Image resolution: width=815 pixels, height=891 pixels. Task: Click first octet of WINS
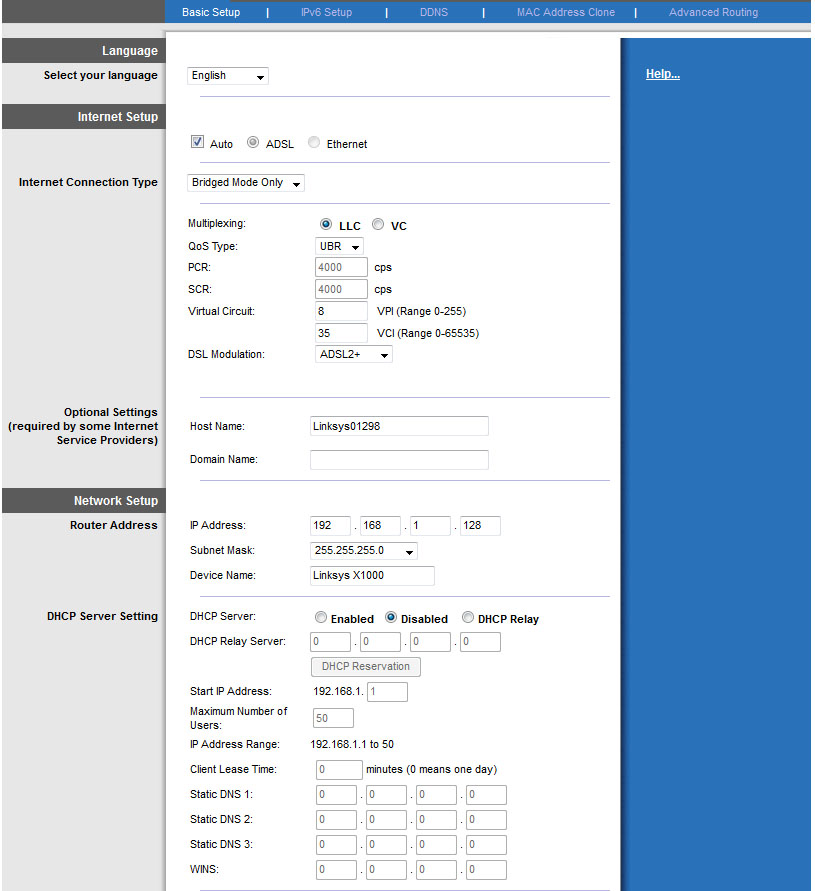(x=336, y=869)
